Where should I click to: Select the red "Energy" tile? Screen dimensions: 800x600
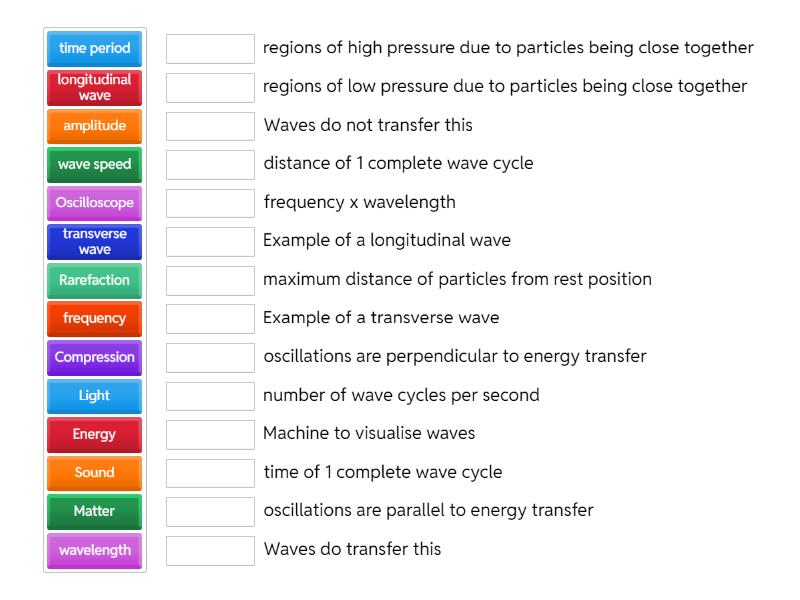94,434
